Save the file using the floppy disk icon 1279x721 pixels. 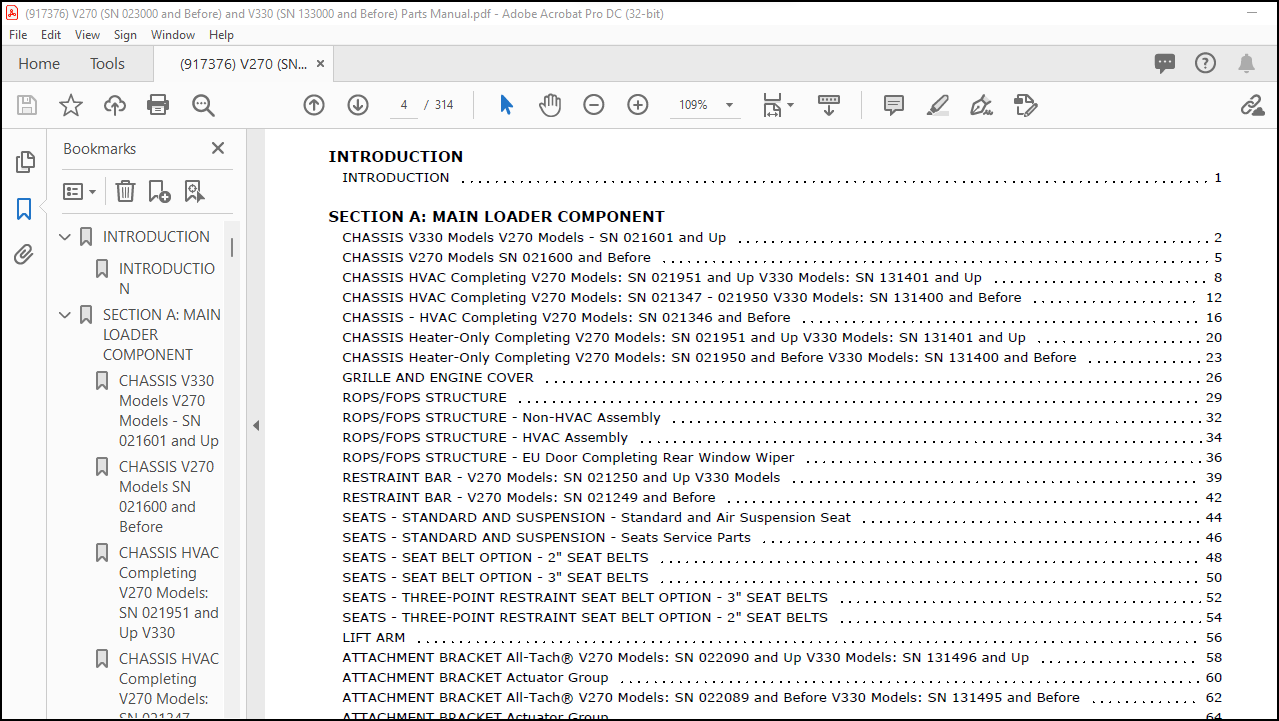27,105
